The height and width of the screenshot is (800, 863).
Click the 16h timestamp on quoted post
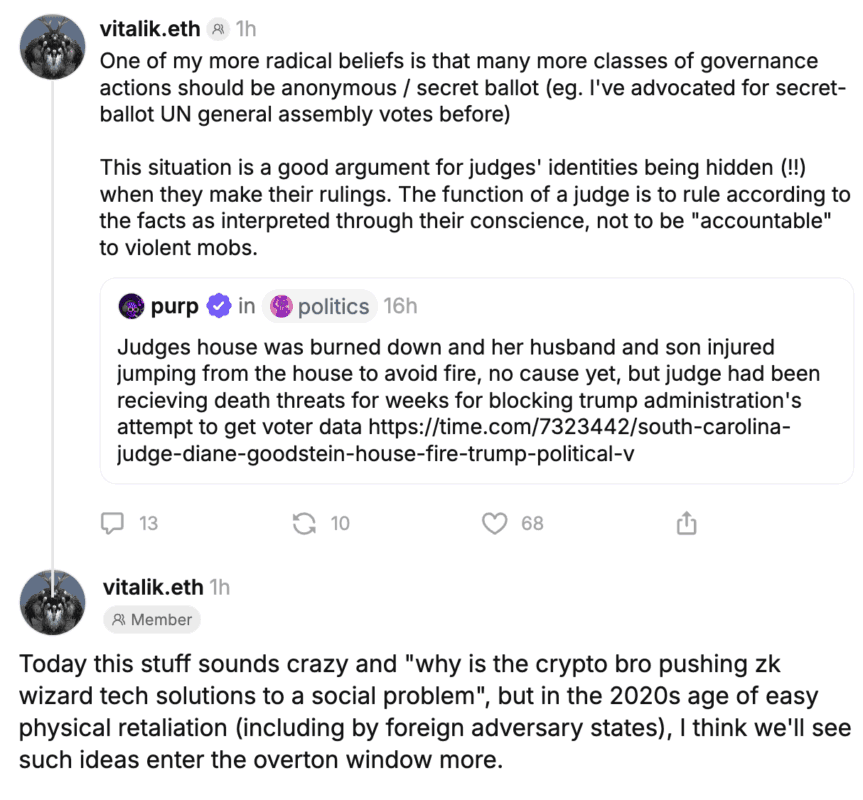[x=400, y=307]
